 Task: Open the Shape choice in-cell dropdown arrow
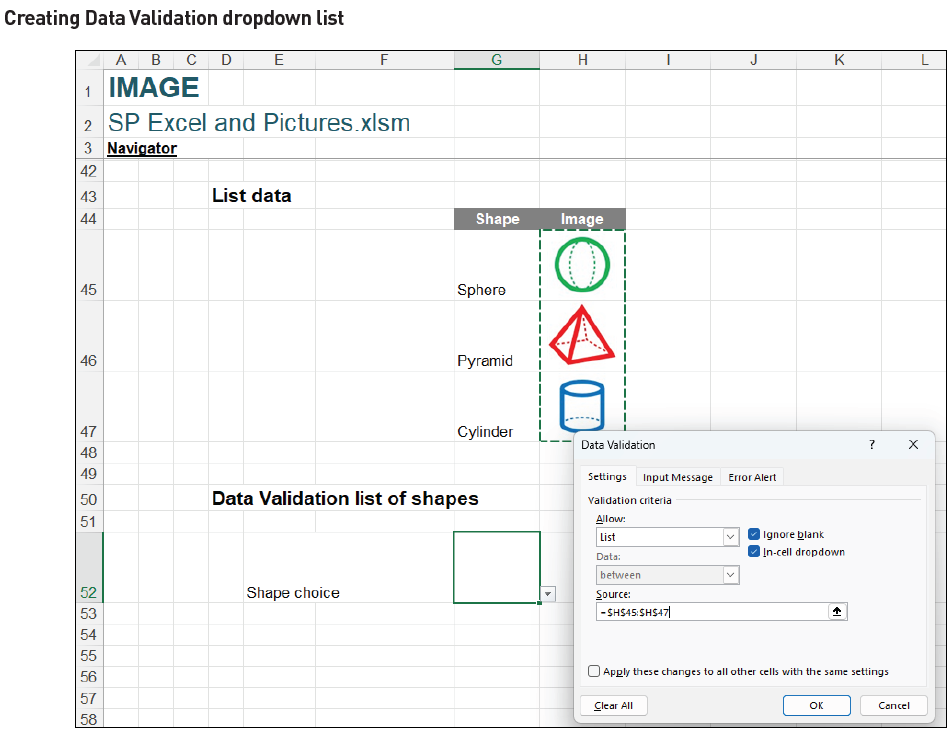[547, 594]
